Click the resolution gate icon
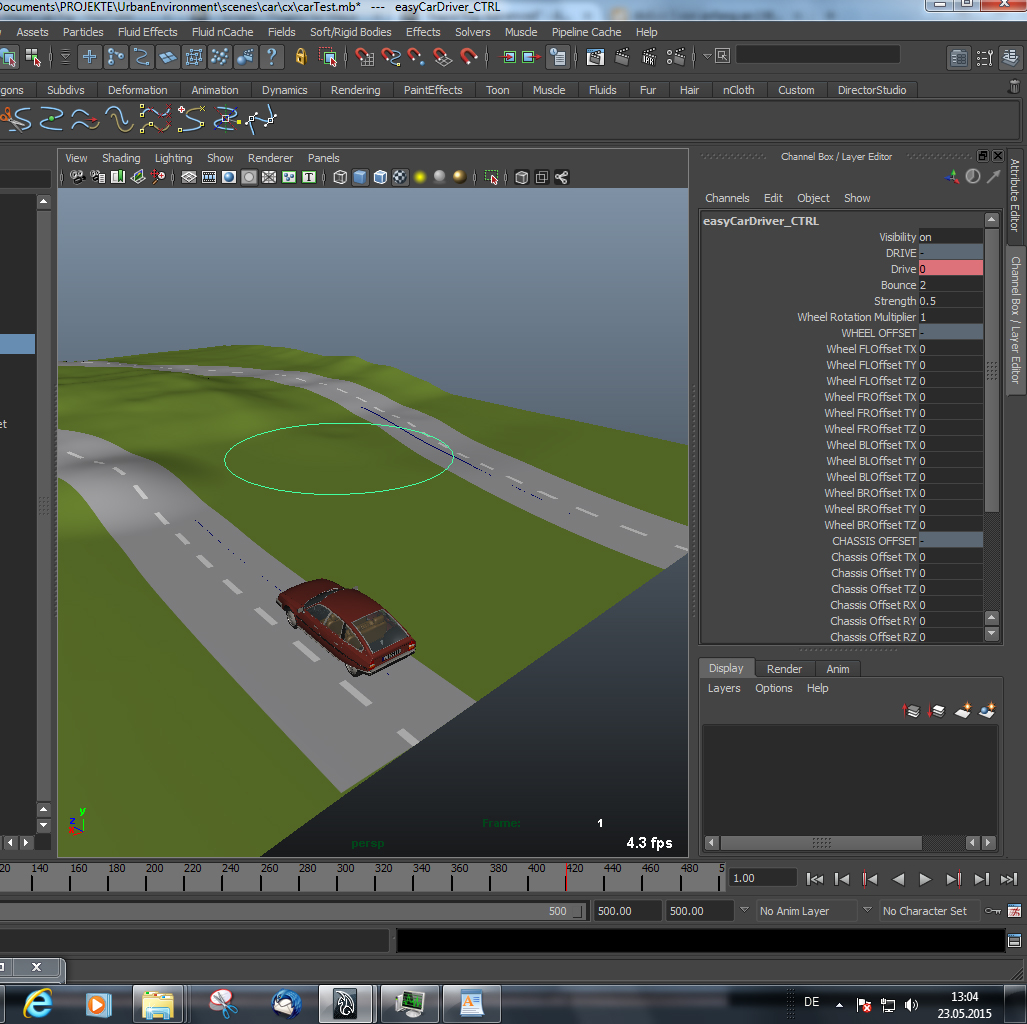 [227, 177]
